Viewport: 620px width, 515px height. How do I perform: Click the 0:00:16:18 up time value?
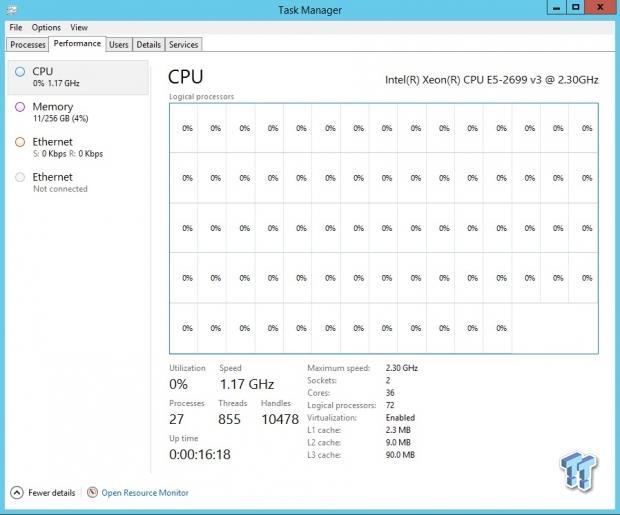(200, 454)
